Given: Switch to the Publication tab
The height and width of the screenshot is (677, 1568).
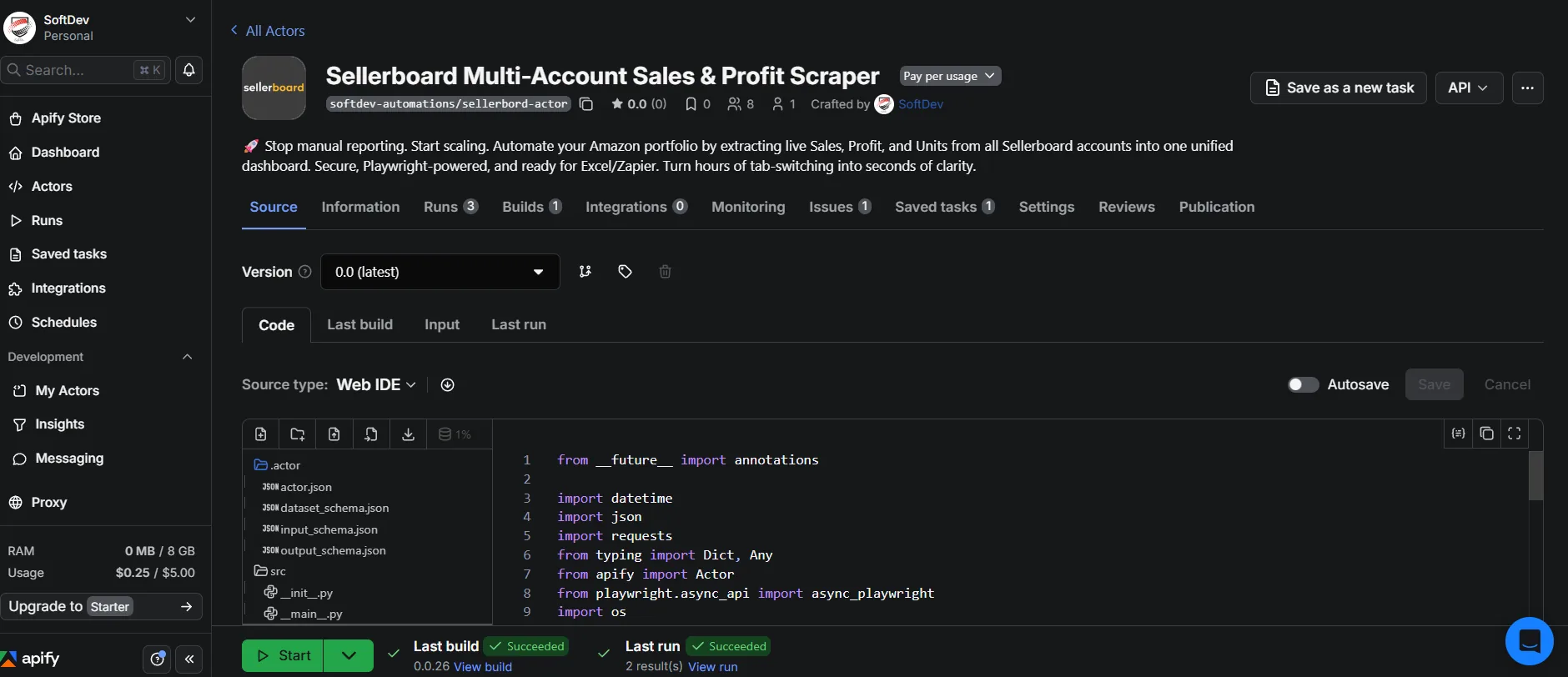Looking at the screenshot, I should (1217, 207).
